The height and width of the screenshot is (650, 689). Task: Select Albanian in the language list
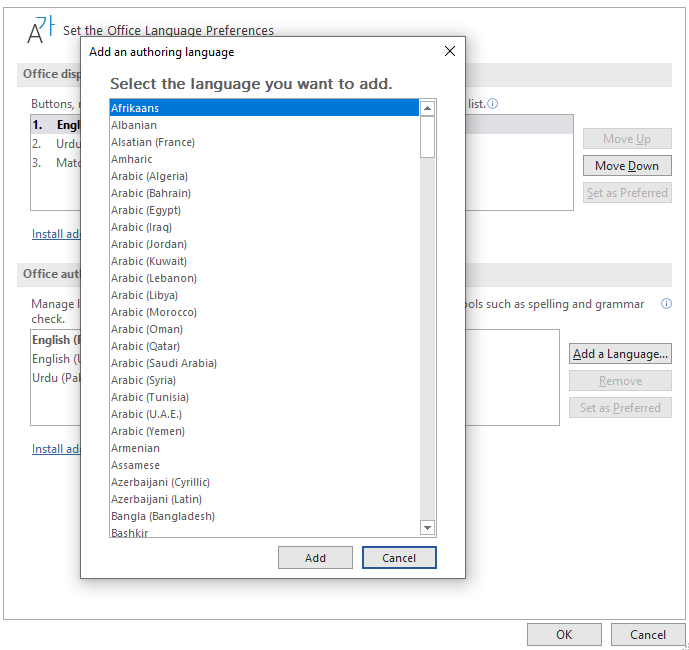pos(264,125)
